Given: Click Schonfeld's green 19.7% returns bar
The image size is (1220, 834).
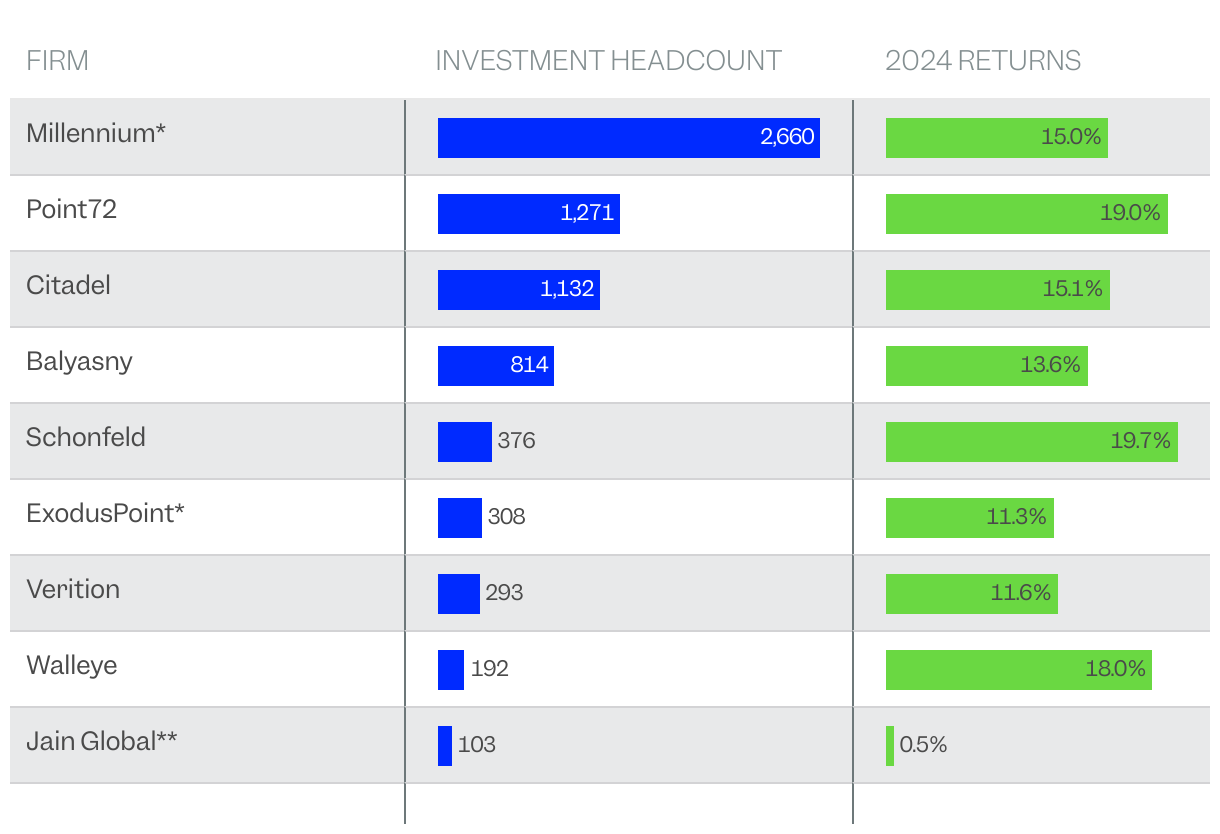Looking at the screenshot, I should tap(1031, 442).
